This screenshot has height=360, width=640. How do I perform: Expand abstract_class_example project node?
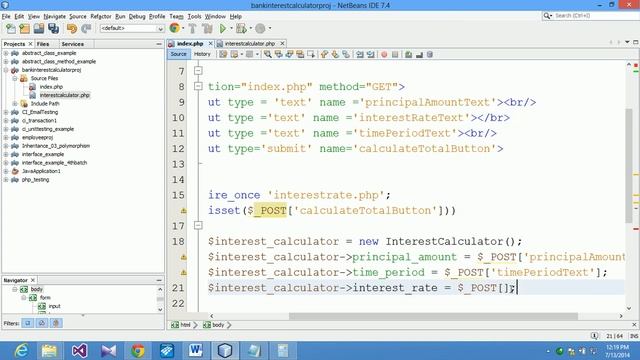6,53
